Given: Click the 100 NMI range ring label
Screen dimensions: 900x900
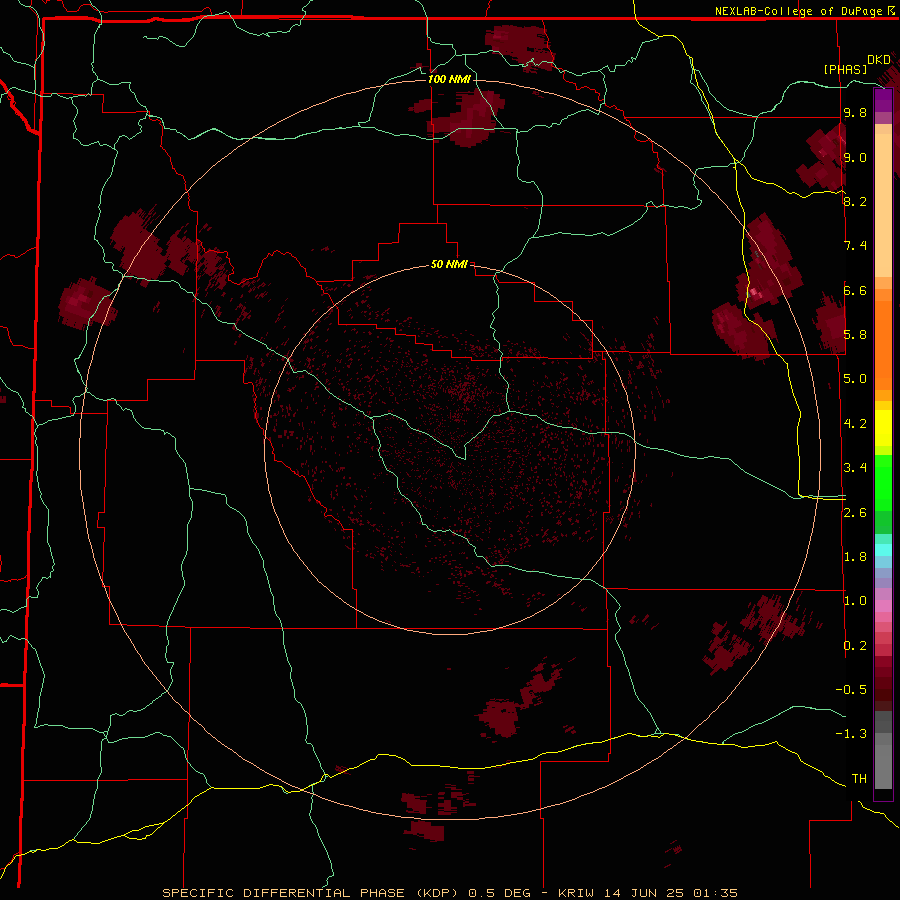Looking at the screenshot, I should pos(449,79).
